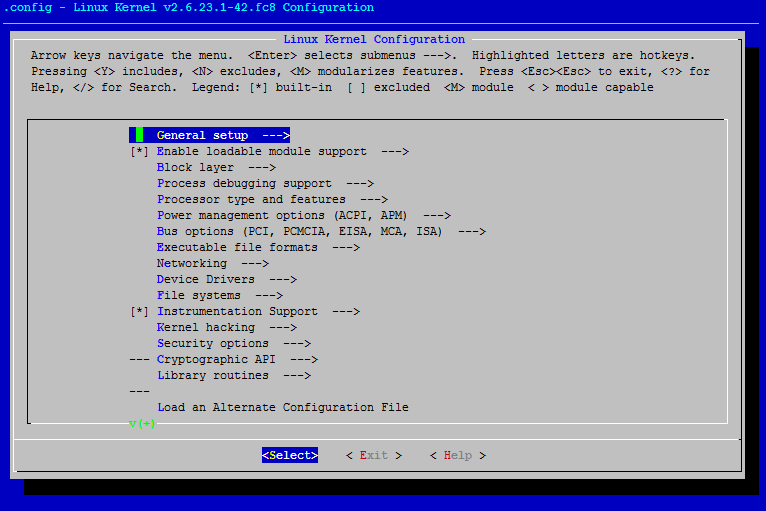Open Processor type and features submenu
The width and height of the screenshot is (766, 511).
click(272, 199)
